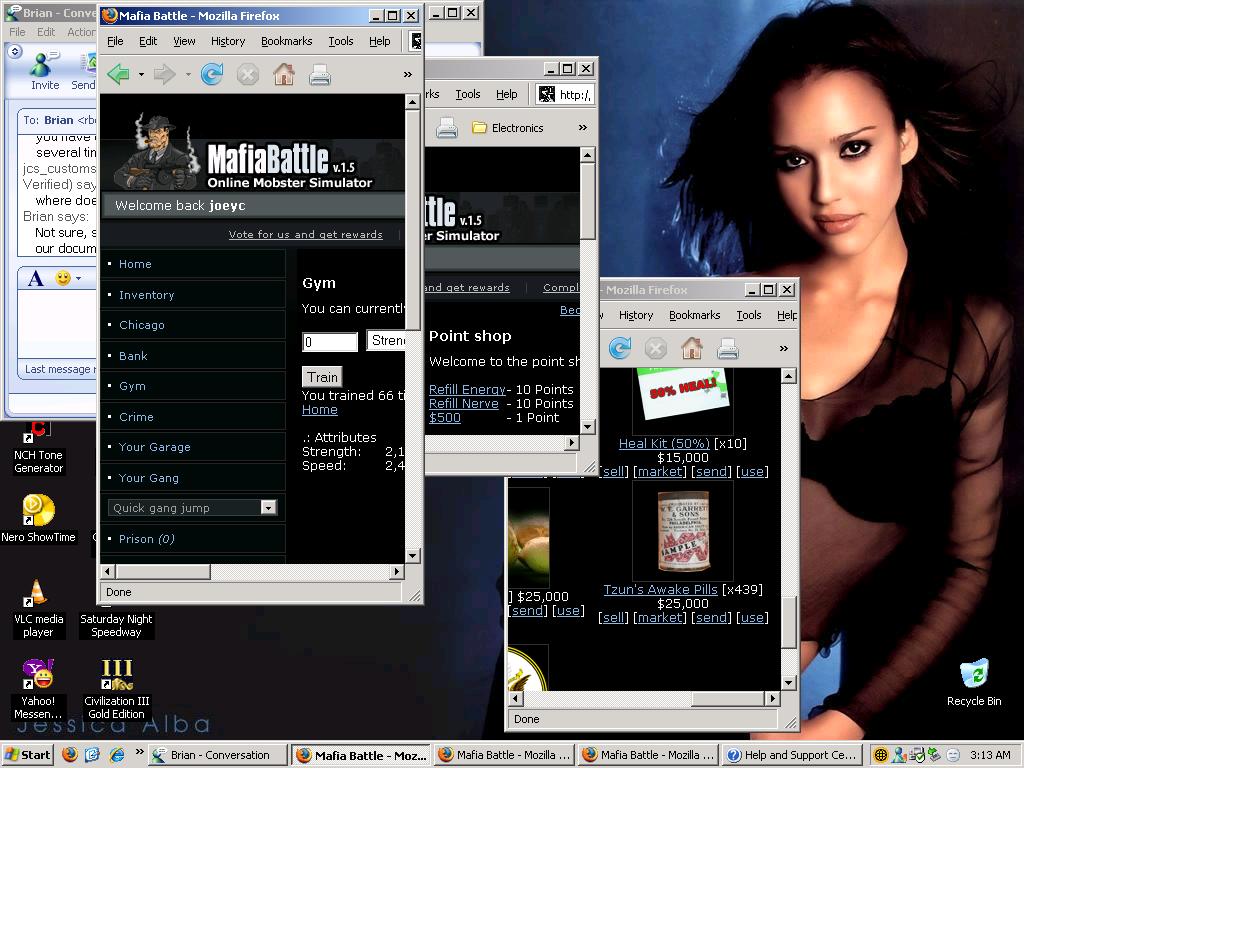Open History menu in front Firefox window
The image size is (1248, 932).
coord(228,41)
